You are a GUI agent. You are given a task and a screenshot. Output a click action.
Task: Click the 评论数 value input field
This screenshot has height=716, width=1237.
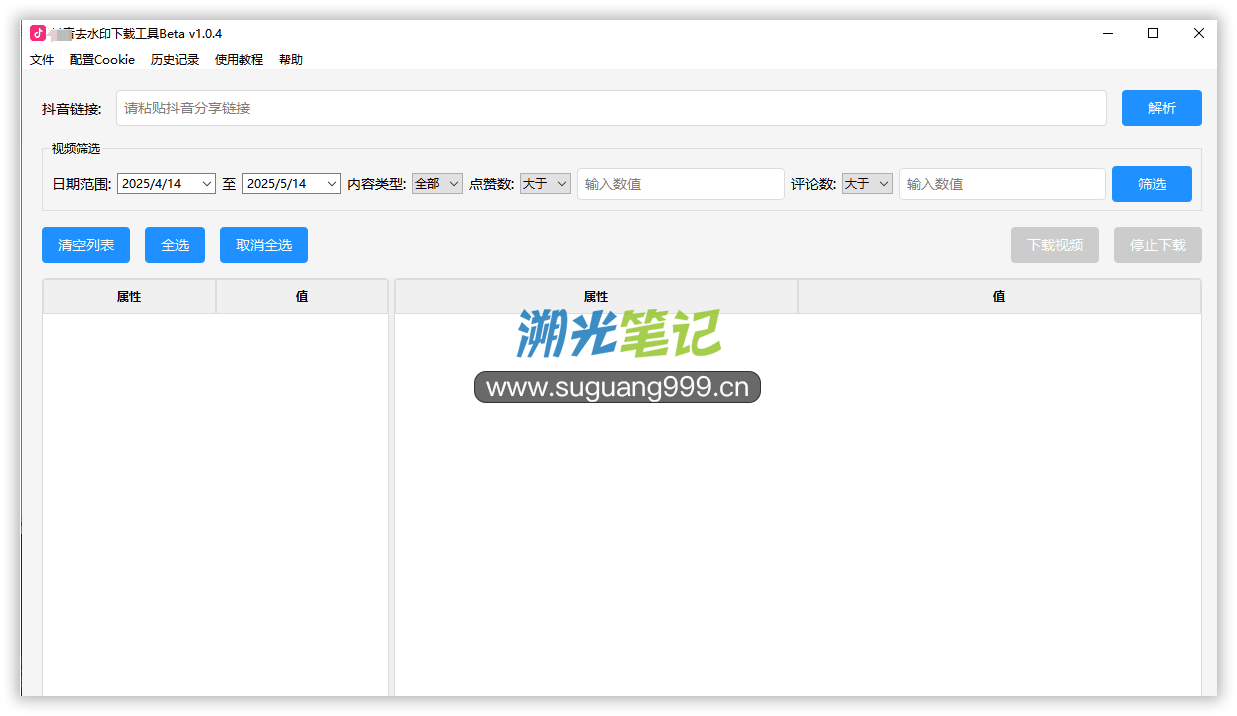click(1002, 184)
